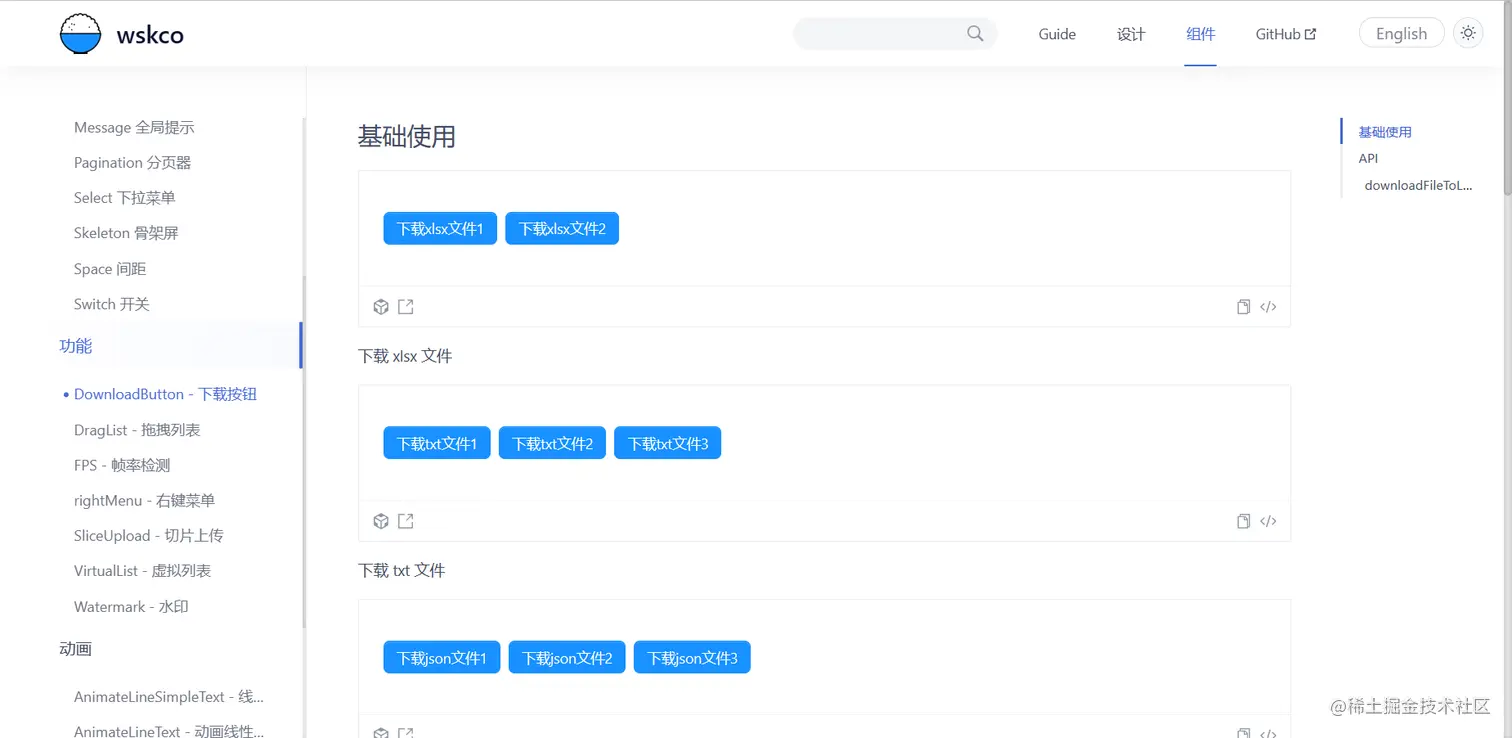1512x738 pixels.
Task: Open the 设计 nav item
Action: coord(1131,34)
